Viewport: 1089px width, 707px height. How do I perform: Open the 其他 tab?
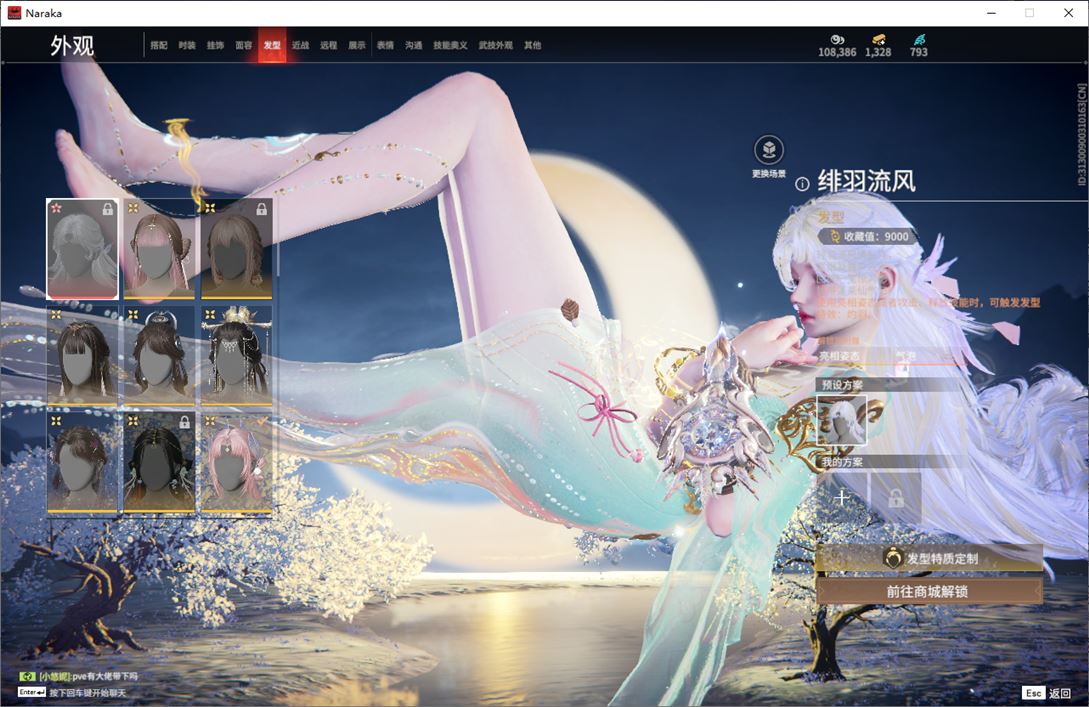click(533, 45)
